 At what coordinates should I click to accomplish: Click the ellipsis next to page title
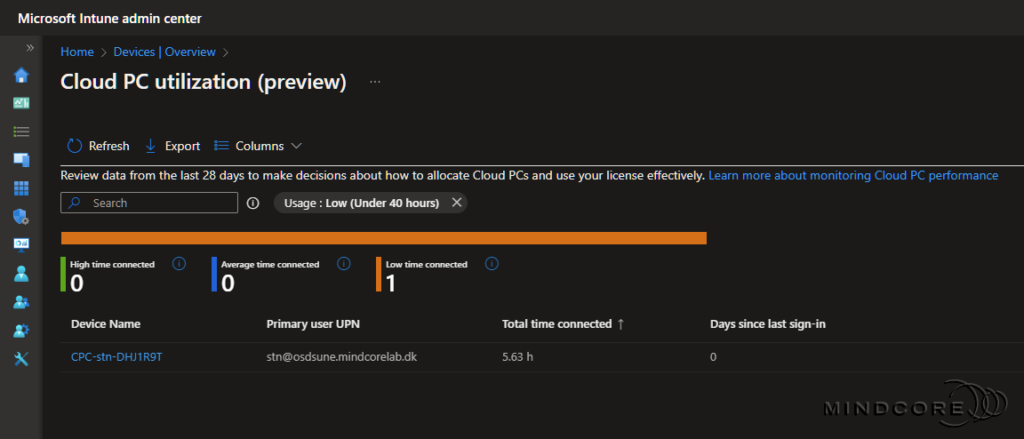(x=375, y=82)
